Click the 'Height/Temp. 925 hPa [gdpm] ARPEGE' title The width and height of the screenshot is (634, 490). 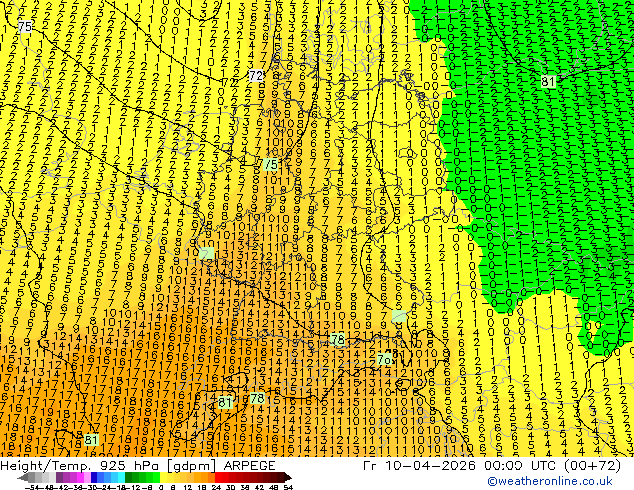138,466
